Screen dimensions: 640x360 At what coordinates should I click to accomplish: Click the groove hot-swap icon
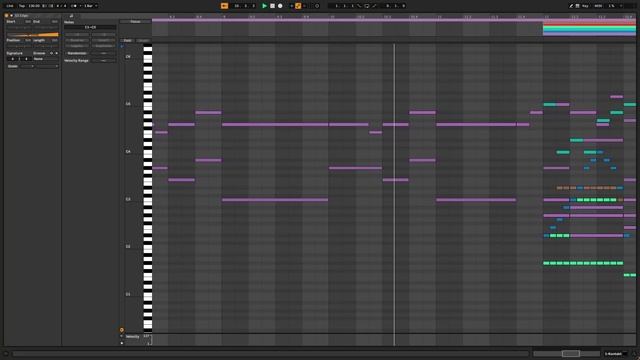[51, 53]
